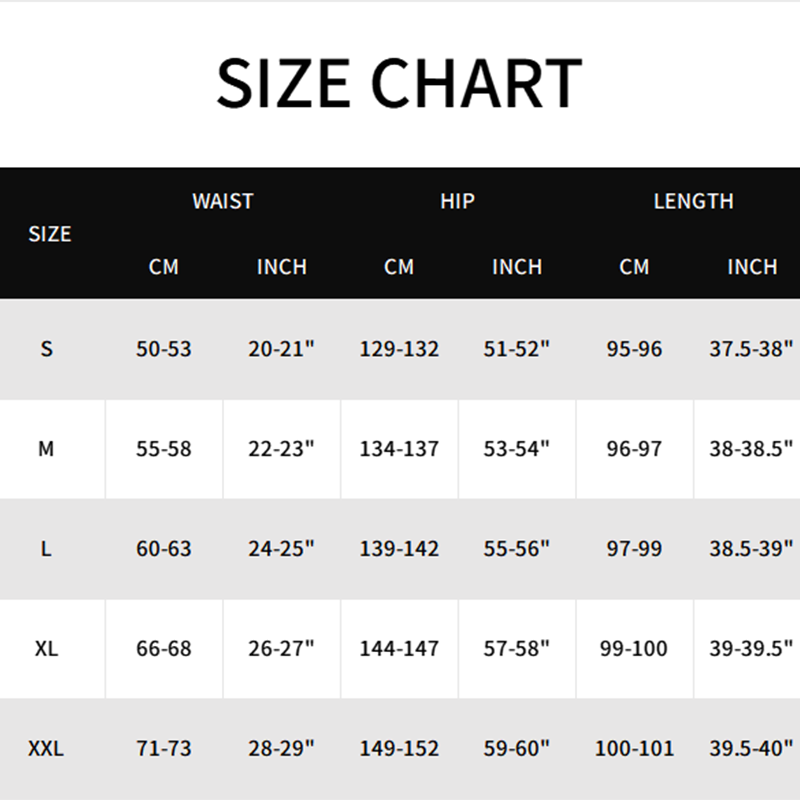The height and width of the screenshot is (800, 800).
Task: Select the S size row label
Action: pyautogui.click(x=46, y=349)
